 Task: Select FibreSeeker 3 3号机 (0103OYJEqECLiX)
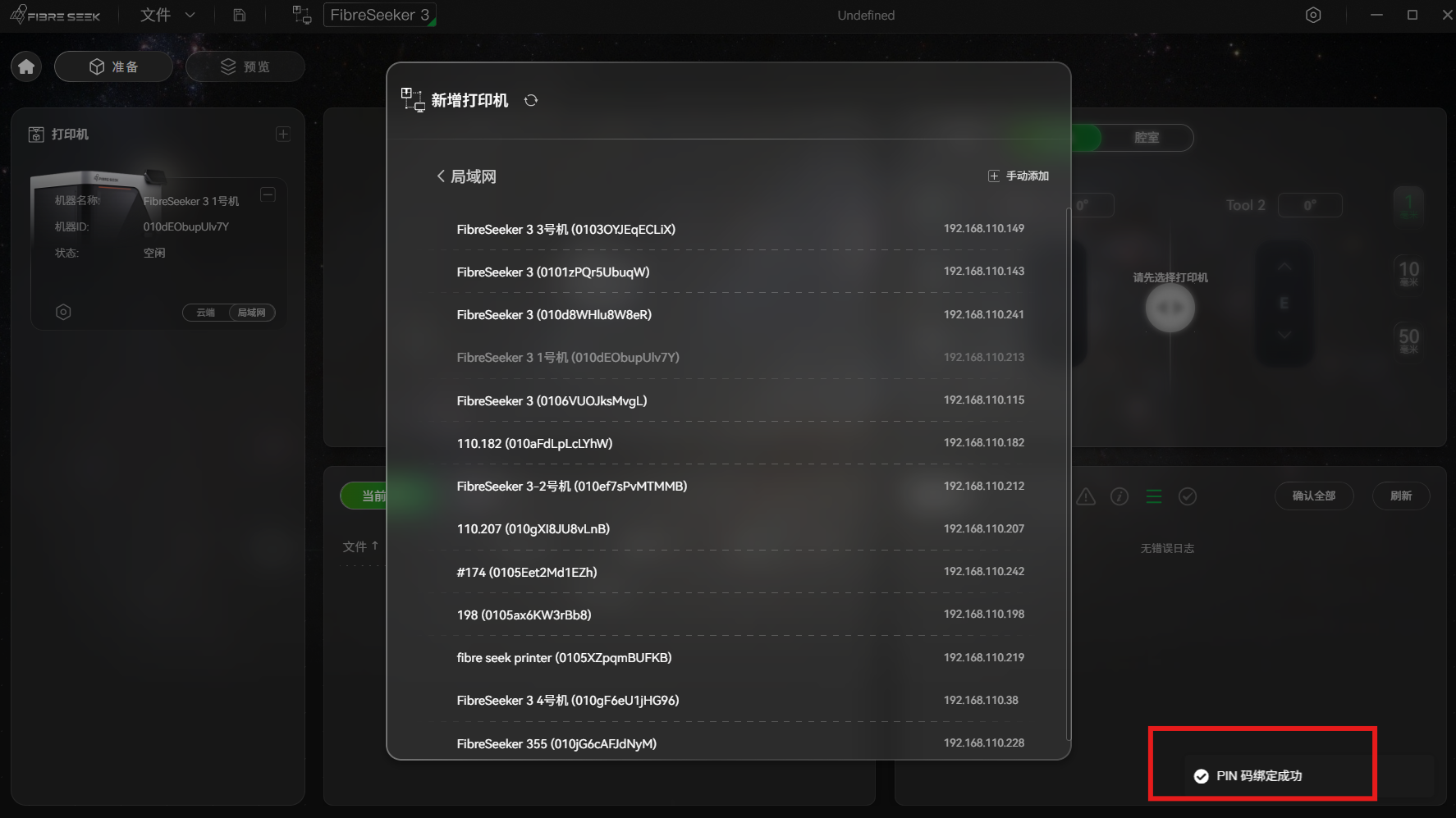[x=740, y=229]
